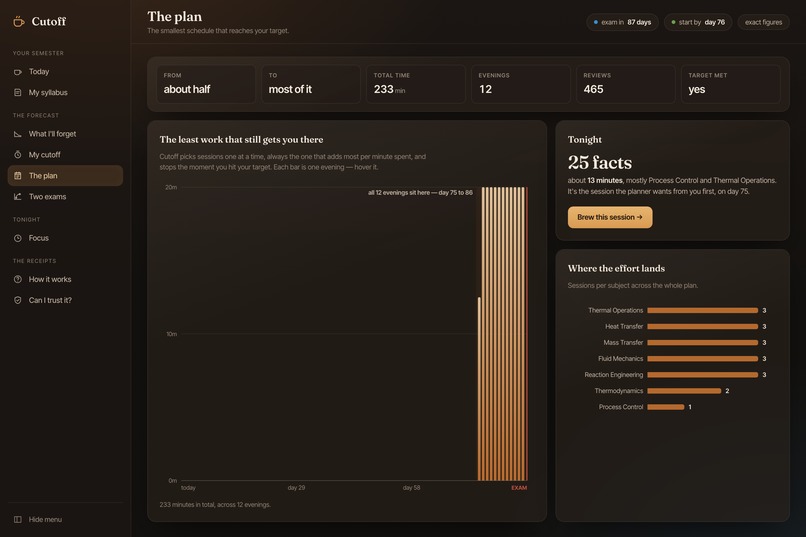Image resolution: width=806 pixels, height=537 pixels.
Task: Open the Focus page
Action: 65,238
